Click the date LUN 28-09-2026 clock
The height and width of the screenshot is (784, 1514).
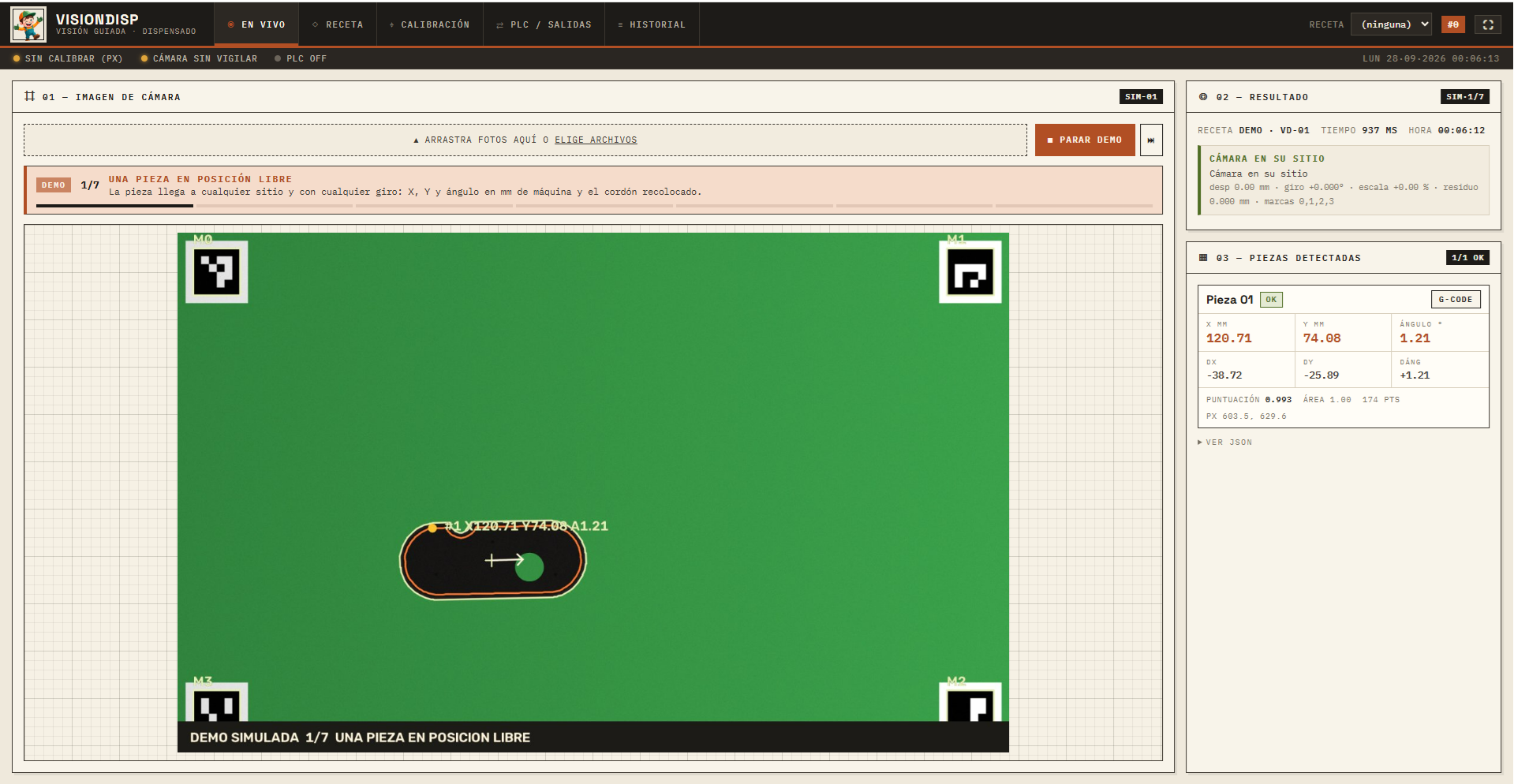coord(1431,58)
